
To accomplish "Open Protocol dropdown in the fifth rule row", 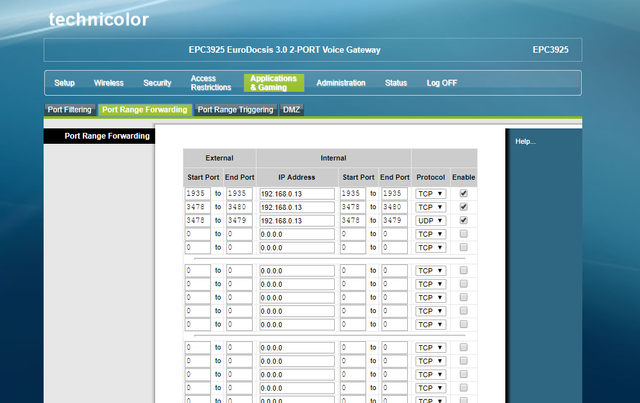I will pyautogui.click(x=431, y=248).
